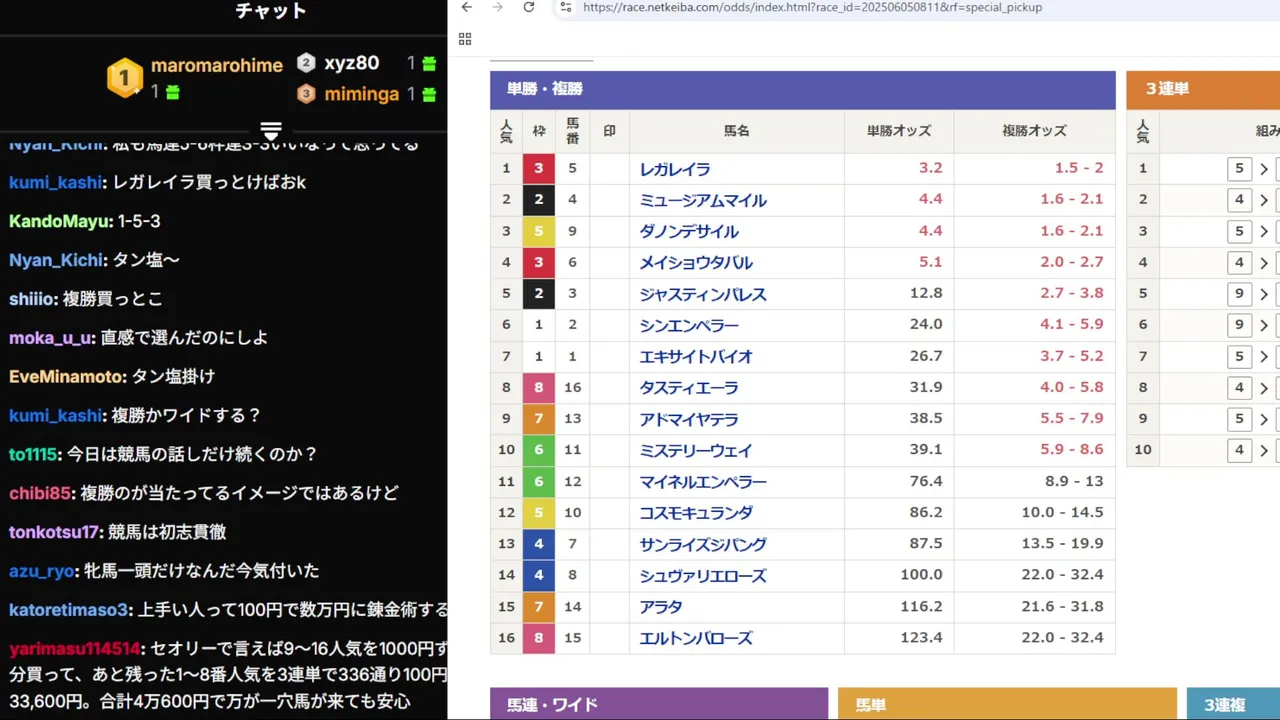This screenshot has width=1280, height=720.
Task: Reload the netkeiba page
Action: [529, 7]
